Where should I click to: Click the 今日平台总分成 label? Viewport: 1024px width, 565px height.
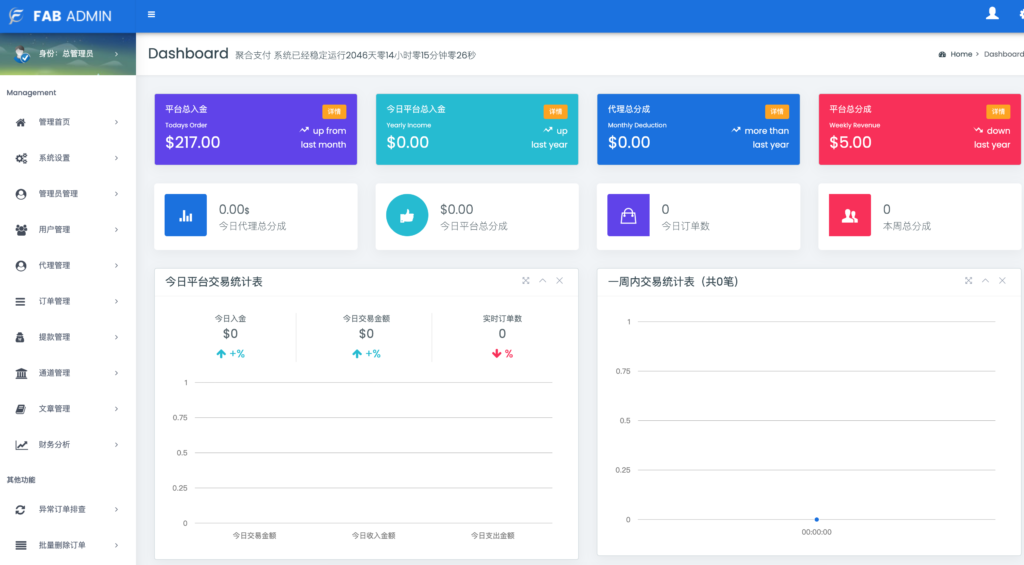pyautogui.click(x=473, y=226)
